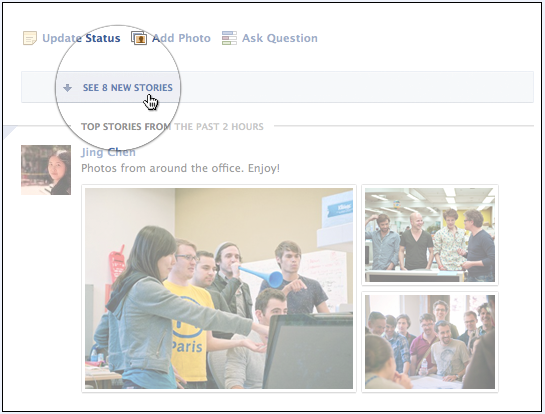Image resolution: width=545 pixels, height=414 pixels.
Task: Click the 'Top stories from the past 2 hours' header
Action: click(172, 127)
